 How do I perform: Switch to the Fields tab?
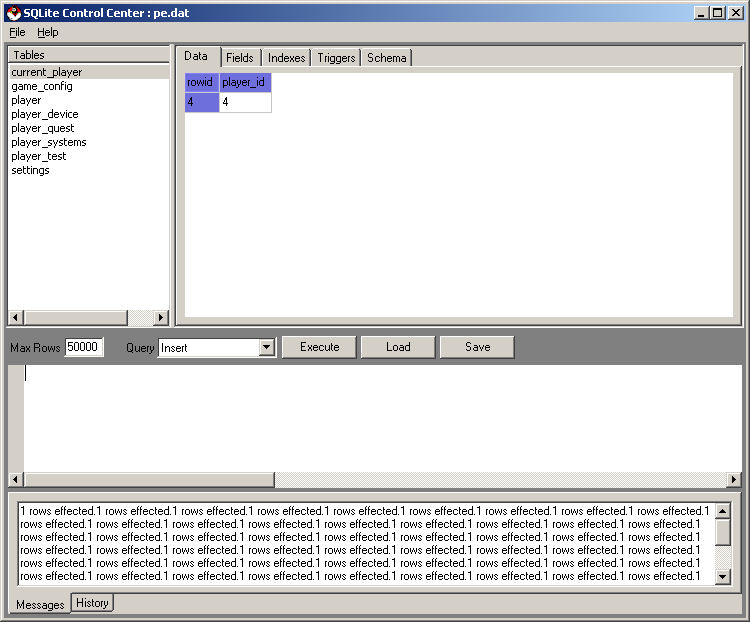click(x=240, y=58)
